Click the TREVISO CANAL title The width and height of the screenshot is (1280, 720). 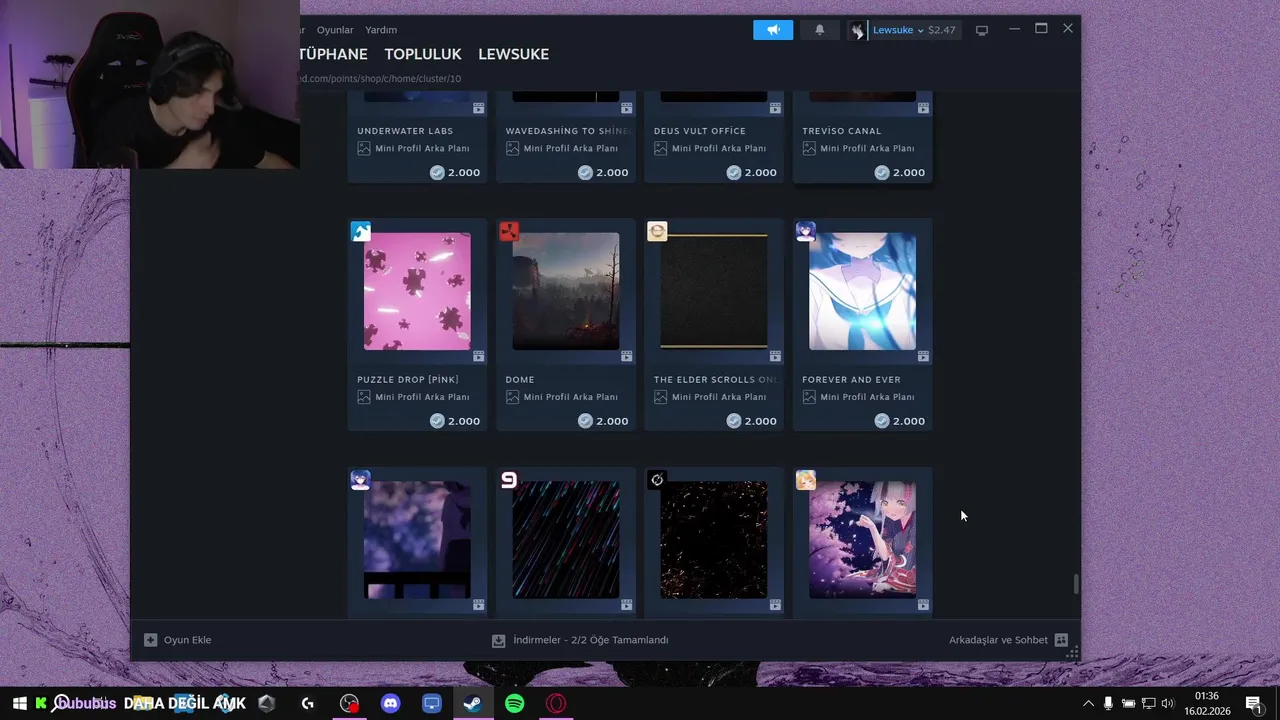coord(842,131)
